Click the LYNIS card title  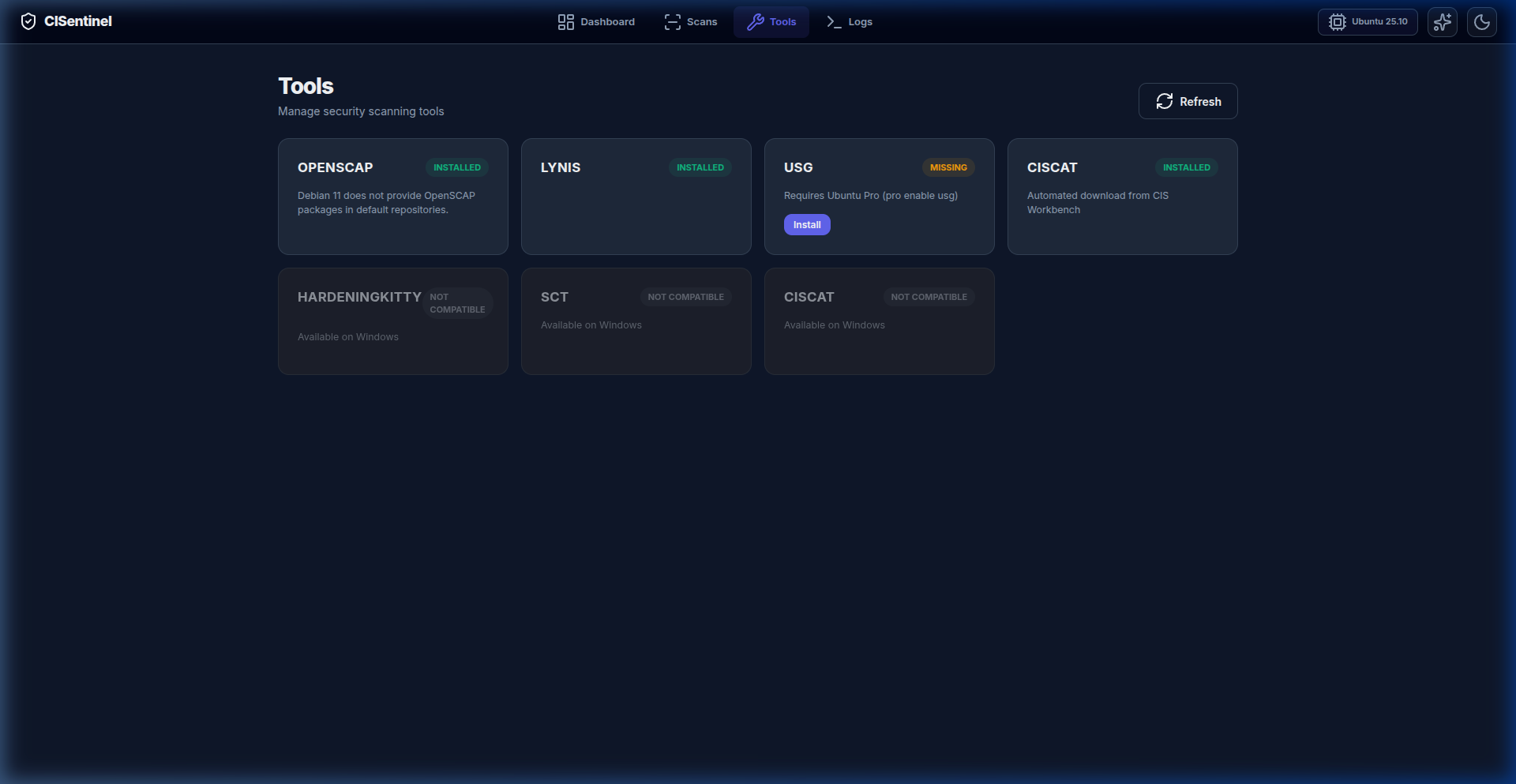[561, 167]
